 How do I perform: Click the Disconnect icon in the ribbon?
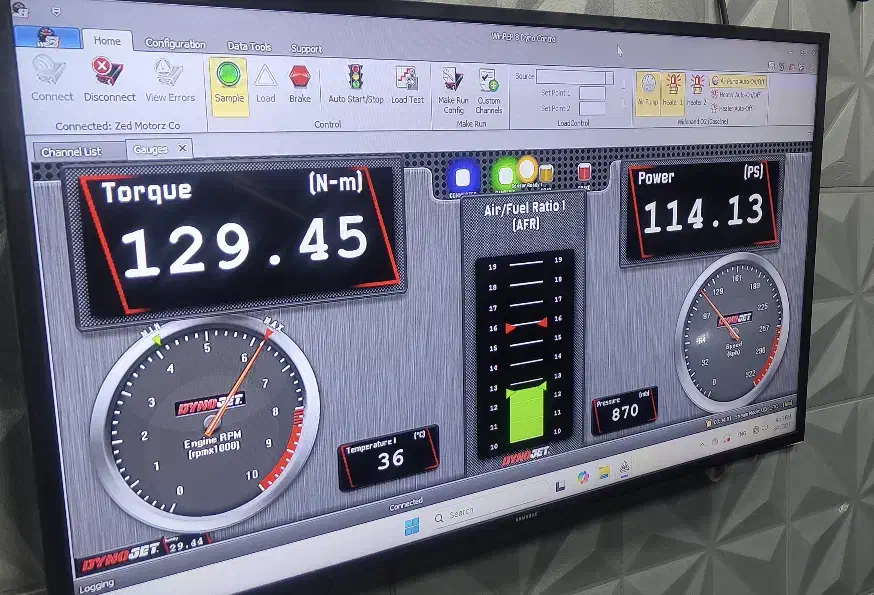(x=108, y=74)
